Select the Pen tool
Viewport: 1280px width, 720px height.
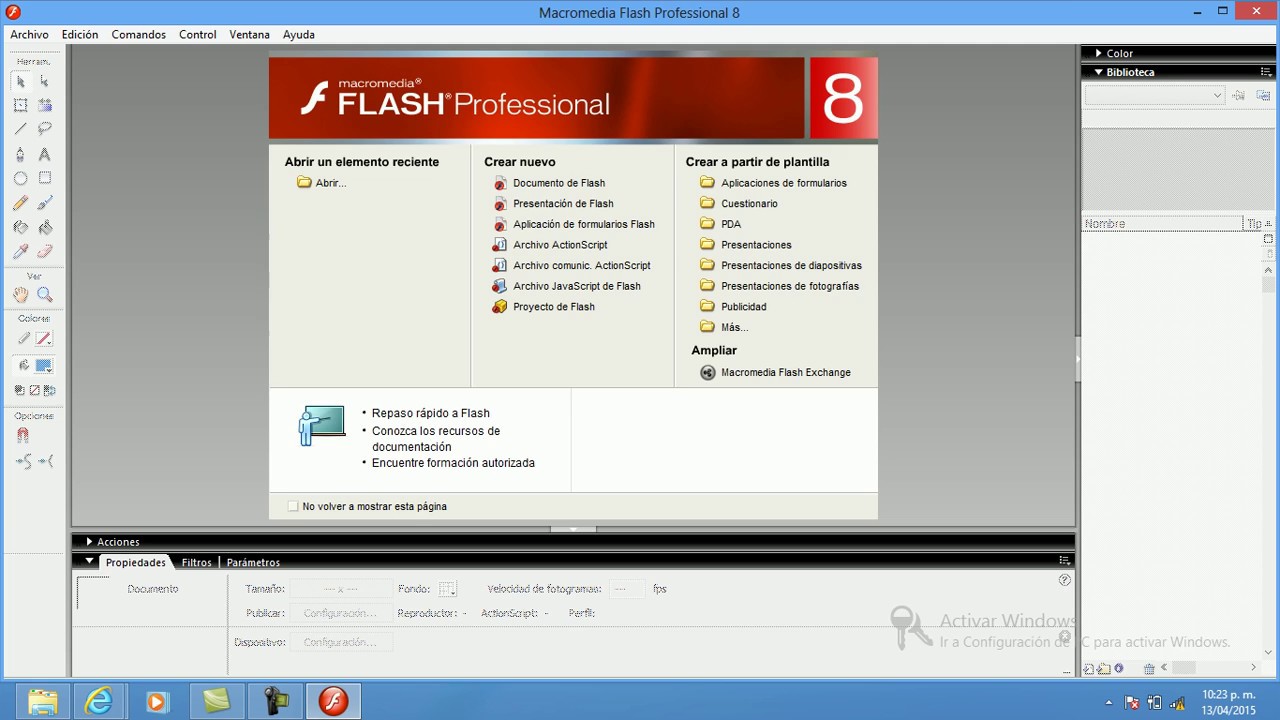(x=20, y=154)
